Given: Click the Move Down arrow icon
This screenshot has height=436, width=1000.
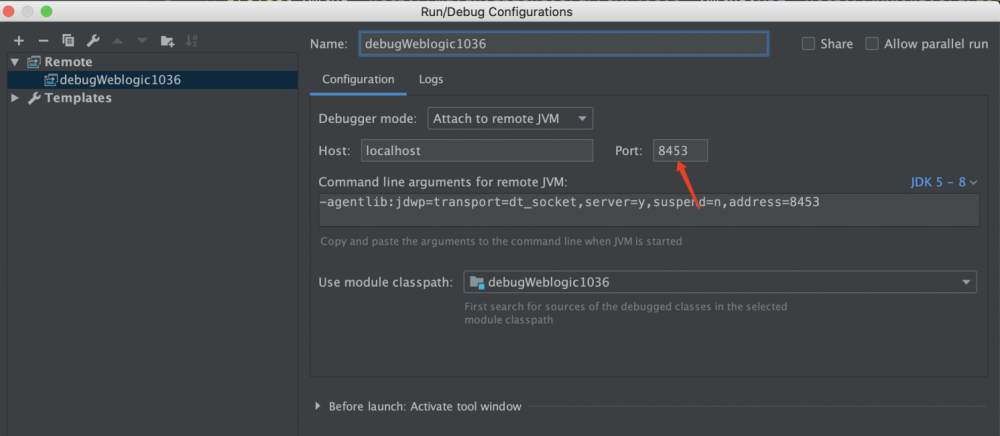Looking at the screenshot, I should click(x=142, y=41).
